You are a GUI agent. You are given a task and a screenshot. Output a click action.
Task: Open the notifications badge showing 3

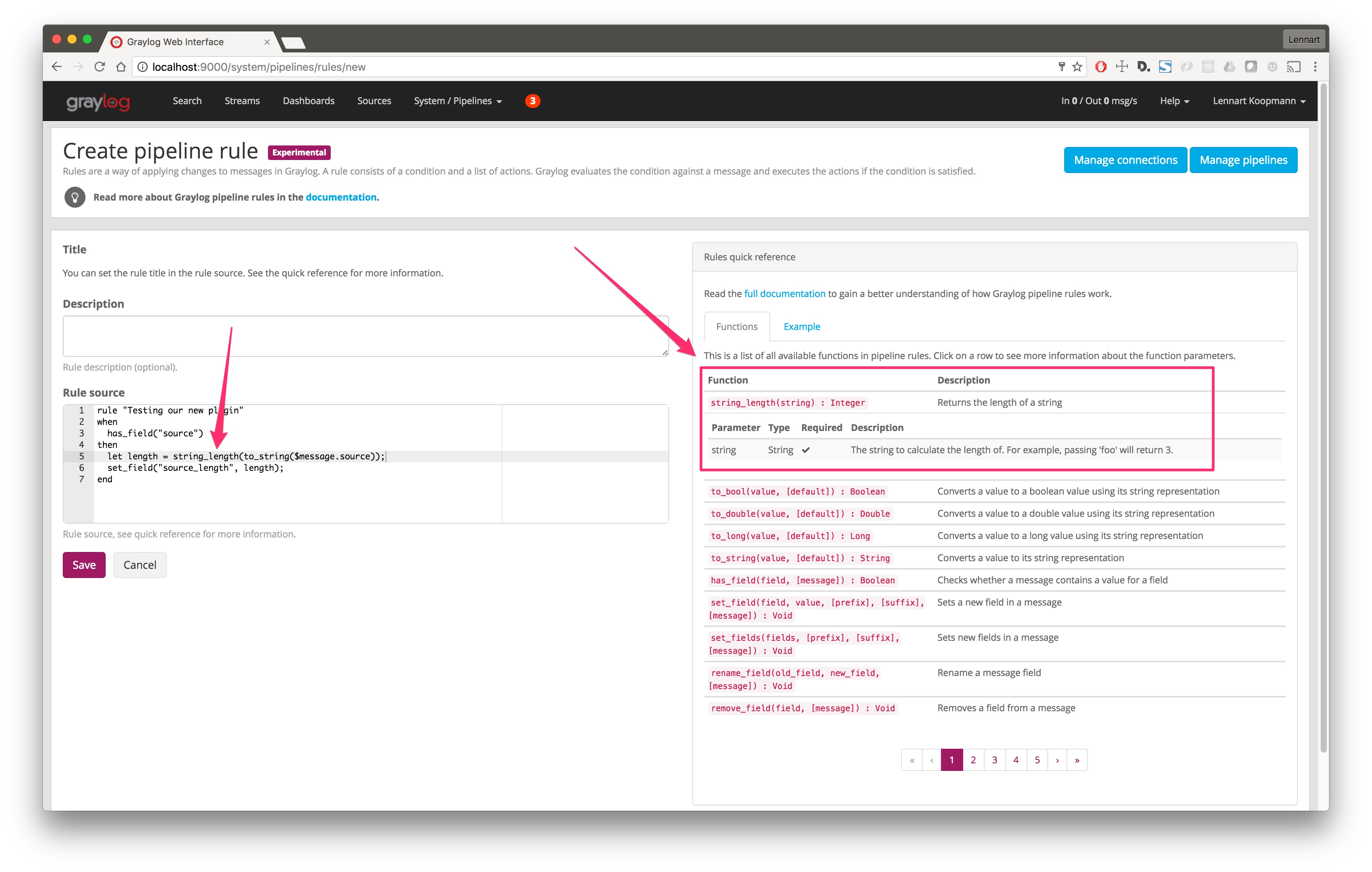pyautogui.click(x=533, y=101)
